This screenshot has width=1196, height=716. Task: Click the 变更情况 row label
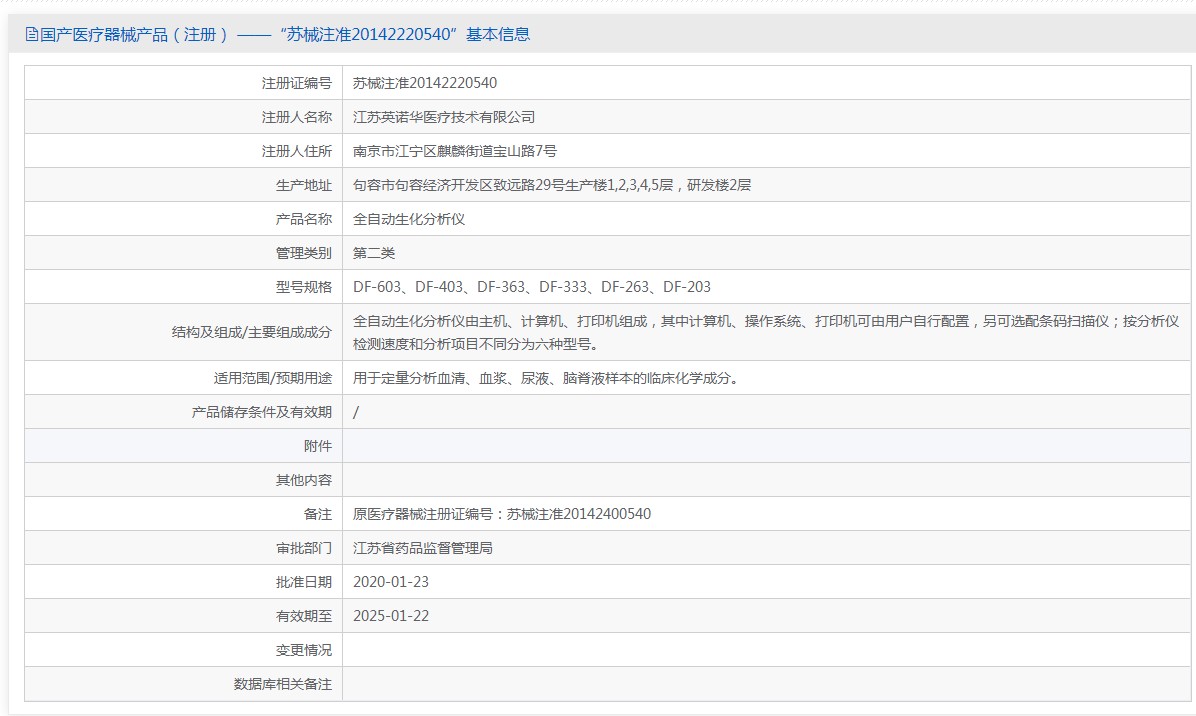303,650
